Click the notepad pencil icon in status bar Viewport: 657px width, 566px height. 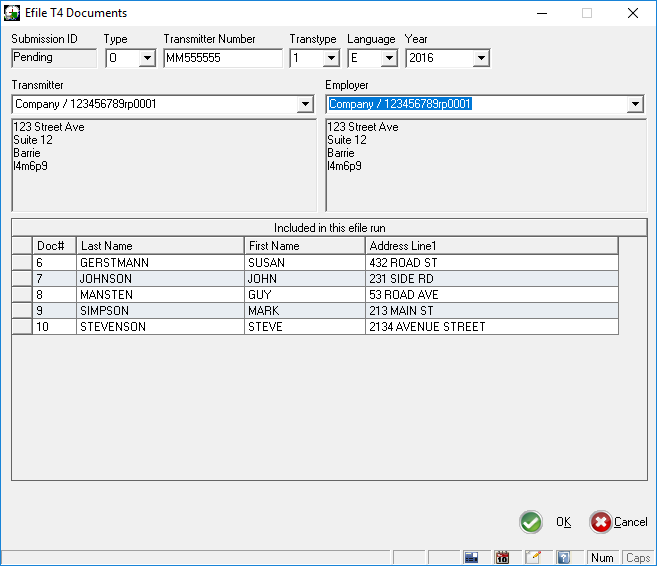[x=533, y=557]
